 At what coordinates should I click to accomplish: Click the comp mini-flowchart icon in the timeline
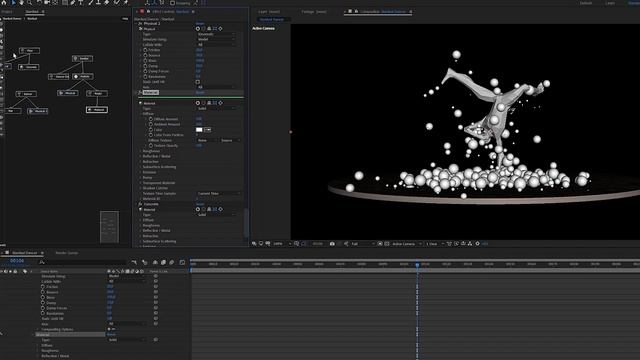pyautogui.click(x=134, y=262)
